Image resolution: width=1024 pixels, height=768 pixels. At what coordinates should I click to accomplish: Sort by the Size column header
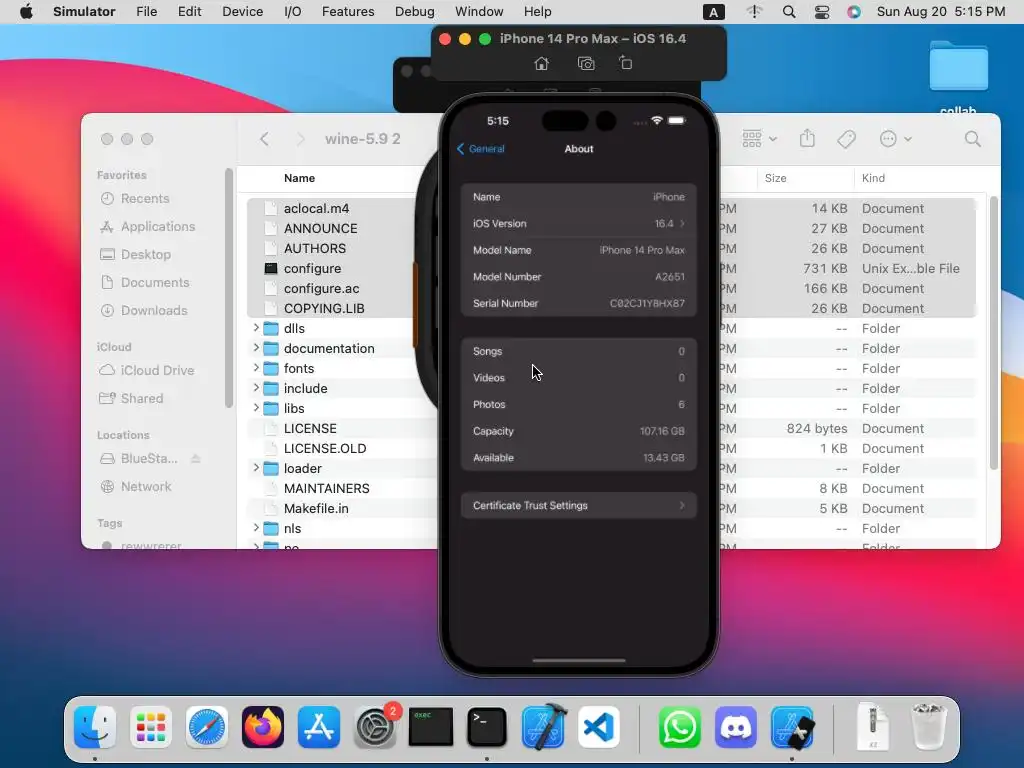(x=775, y=178)
